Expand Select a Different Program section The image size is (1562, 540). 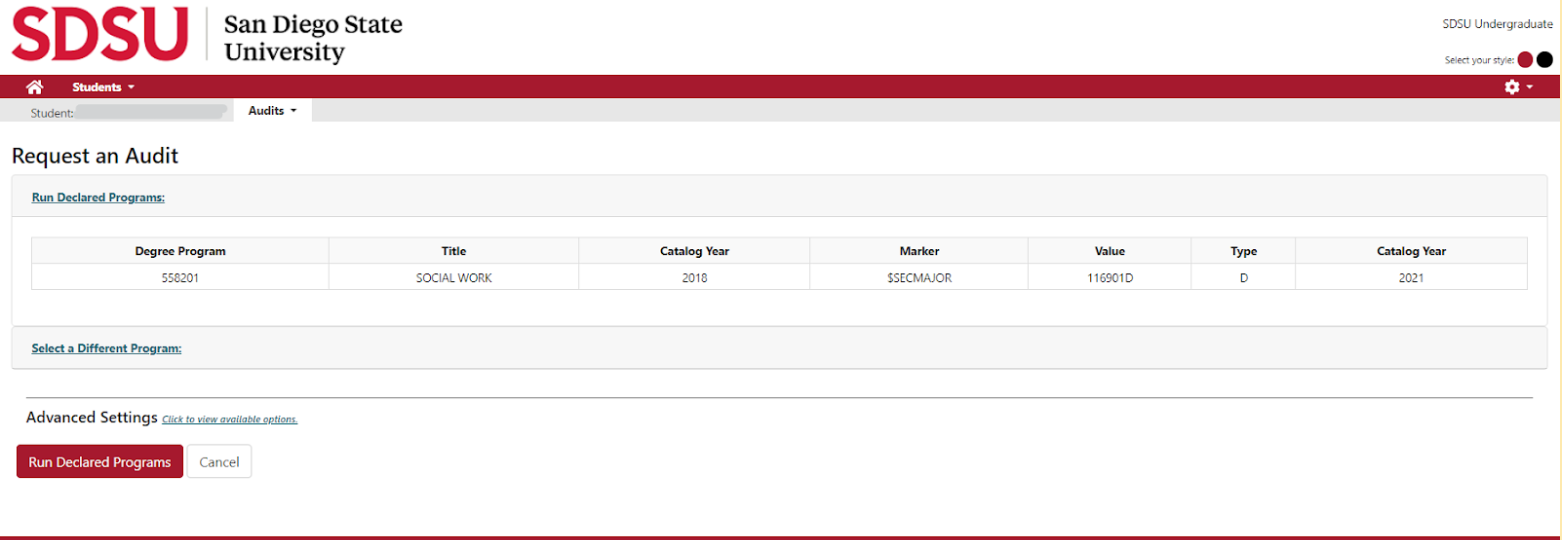click(106, 349)
